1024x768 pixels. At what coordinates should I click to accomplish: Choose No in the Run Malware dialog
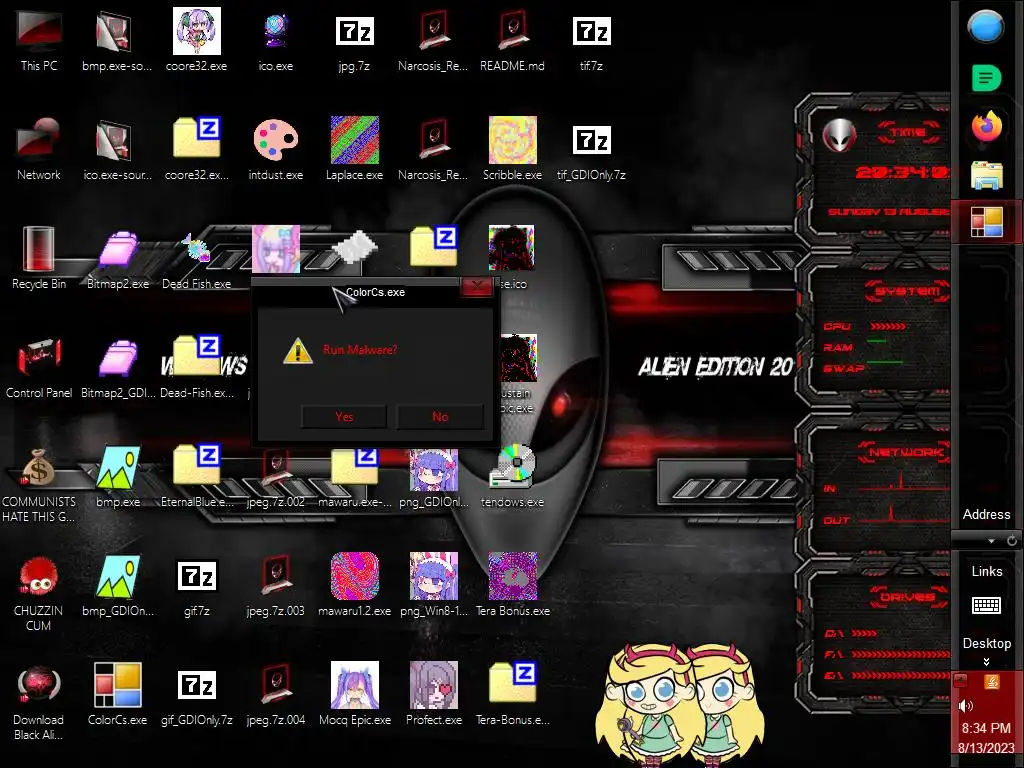coord(440,417)
